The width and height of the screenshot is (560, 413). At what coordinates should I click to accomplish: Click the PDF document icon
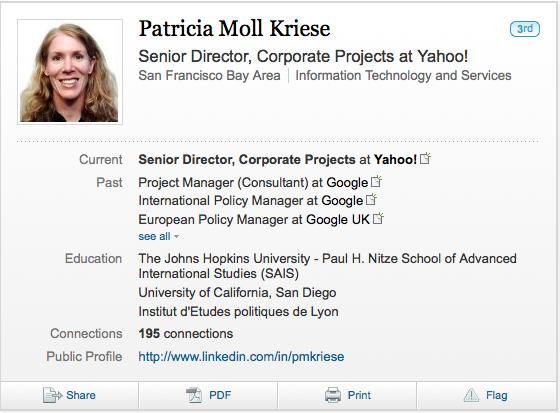pyautogui.click(x=194, y=395)
